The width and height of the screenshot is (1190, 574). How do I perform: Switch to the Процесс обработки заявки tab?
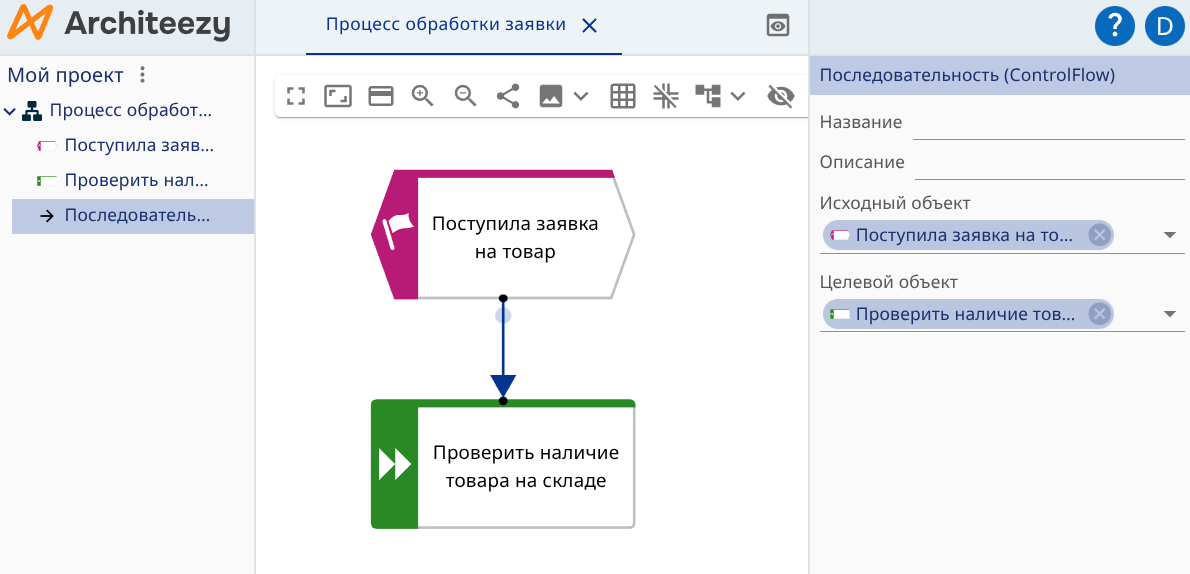445,25
